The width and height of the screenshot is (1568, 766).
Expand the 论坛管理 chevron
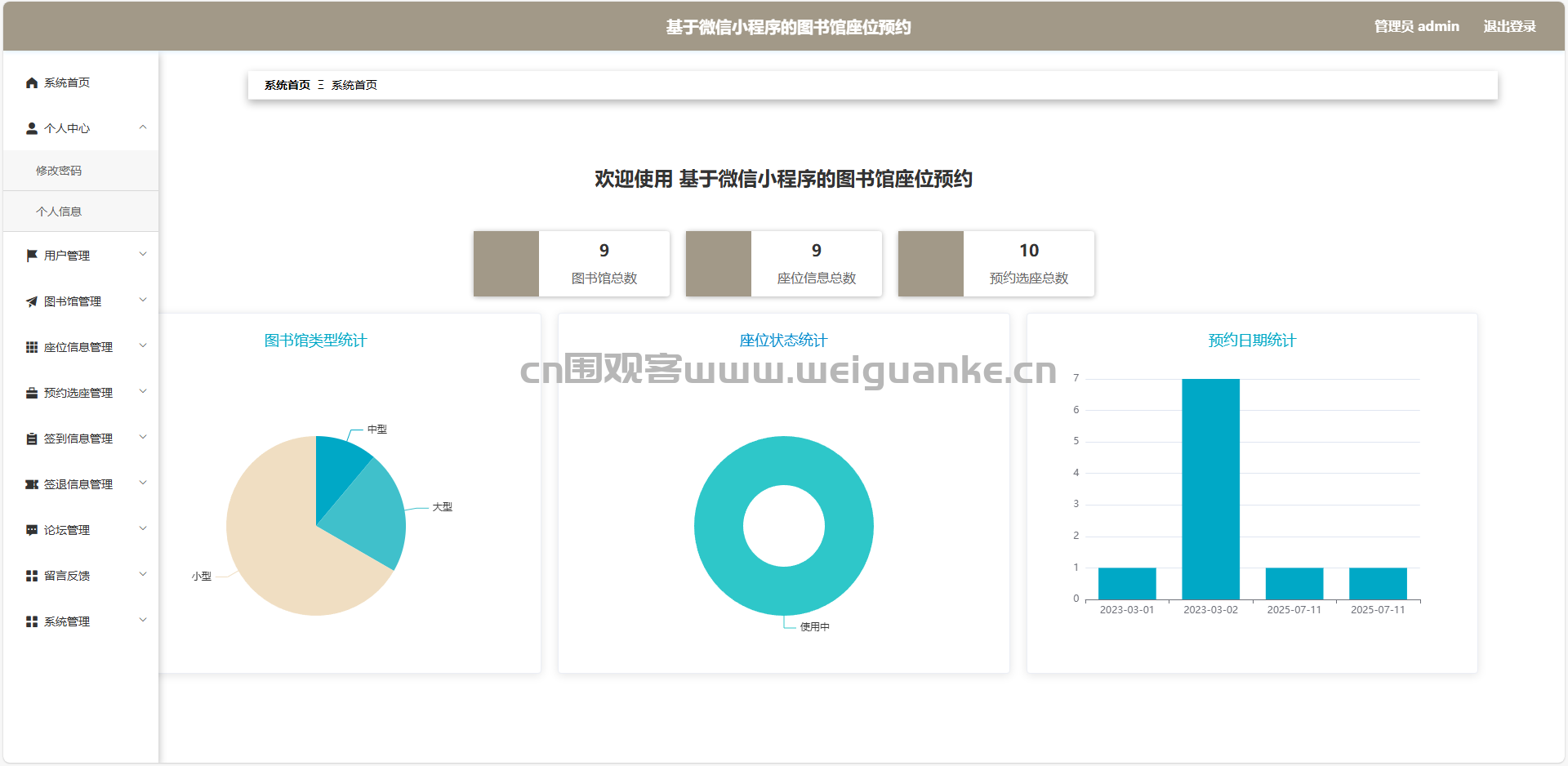[x=143, y=528]
